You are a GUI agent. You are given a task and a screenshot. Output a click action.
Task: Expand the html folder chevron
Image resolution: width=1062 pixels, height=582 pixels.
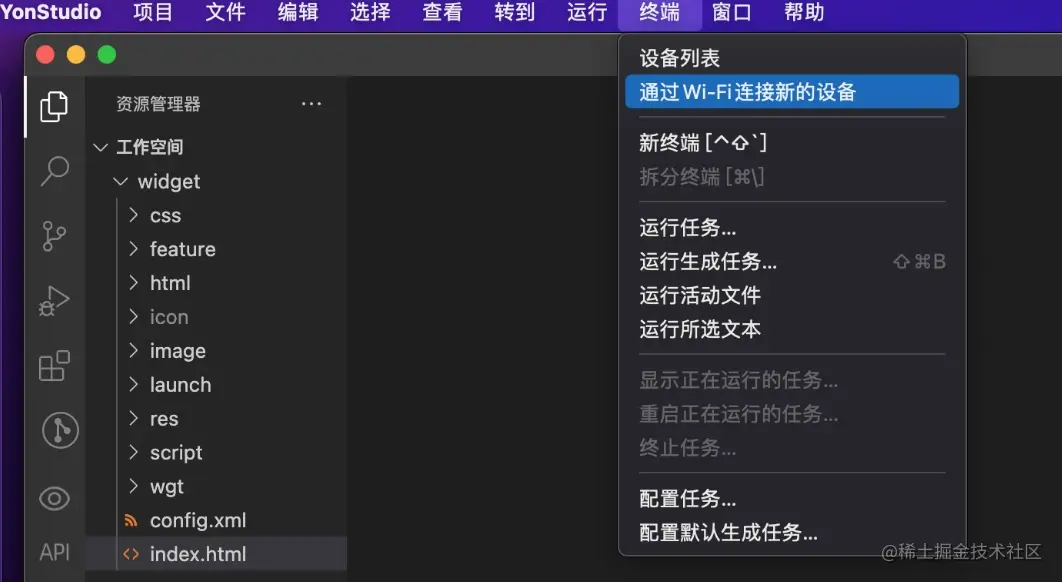[x=133, y=283]
